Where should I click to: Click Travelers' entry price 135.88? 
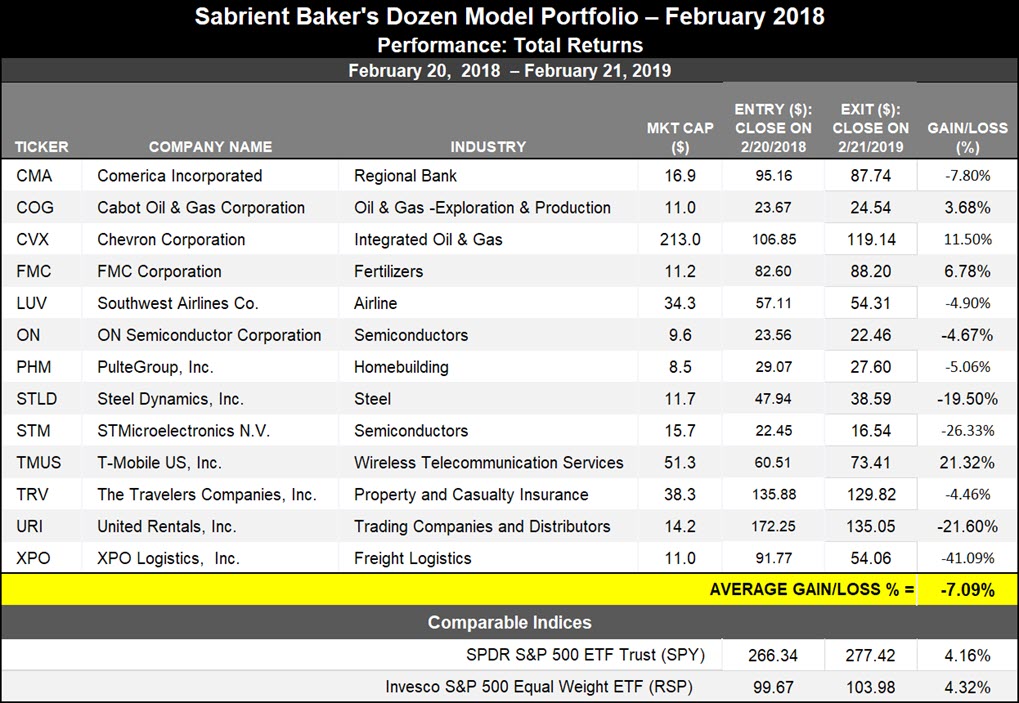[773, 494]
